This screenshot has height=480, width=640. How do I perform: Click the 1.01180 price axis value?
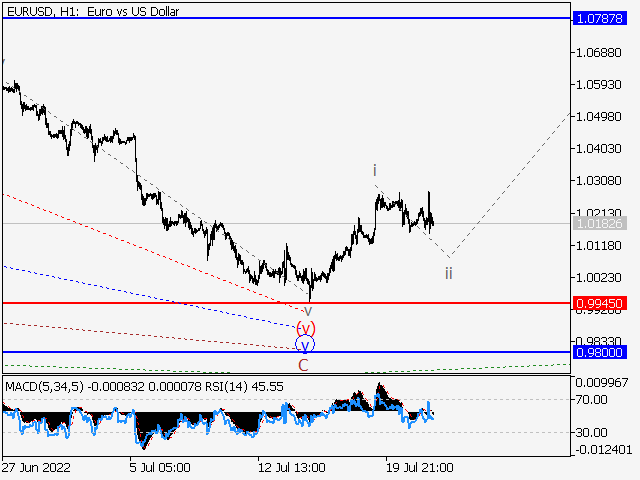[598, 246]
